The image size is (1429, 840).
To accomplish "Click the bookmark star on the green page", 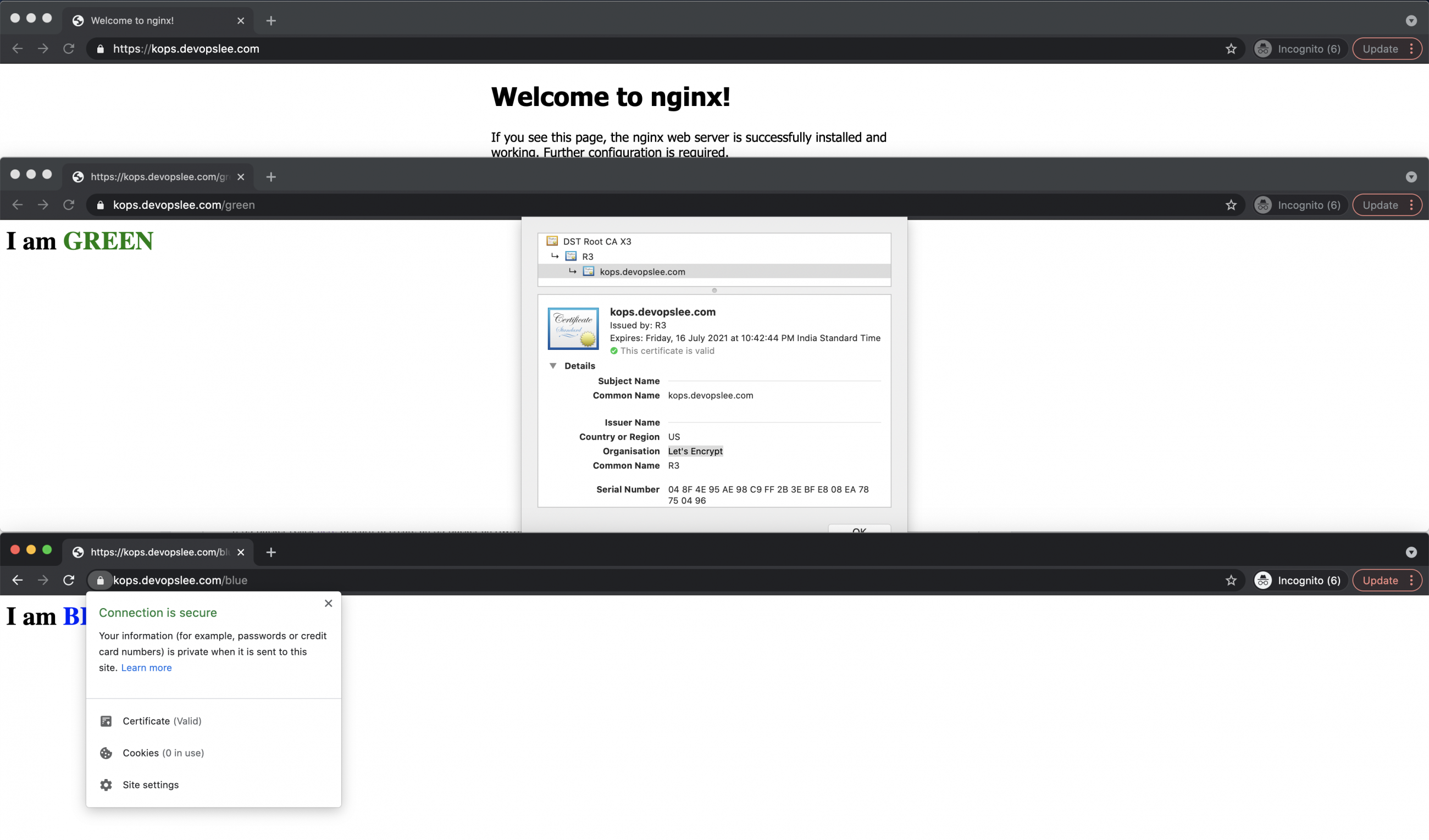I will 1231,204.
